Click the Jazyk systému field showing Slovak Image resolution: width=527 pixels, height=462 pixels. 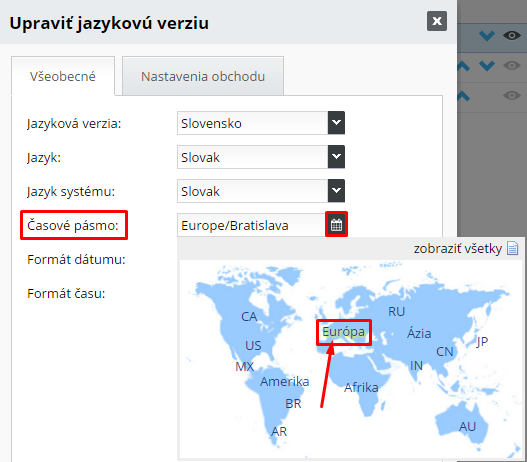[x=253, y=191]
